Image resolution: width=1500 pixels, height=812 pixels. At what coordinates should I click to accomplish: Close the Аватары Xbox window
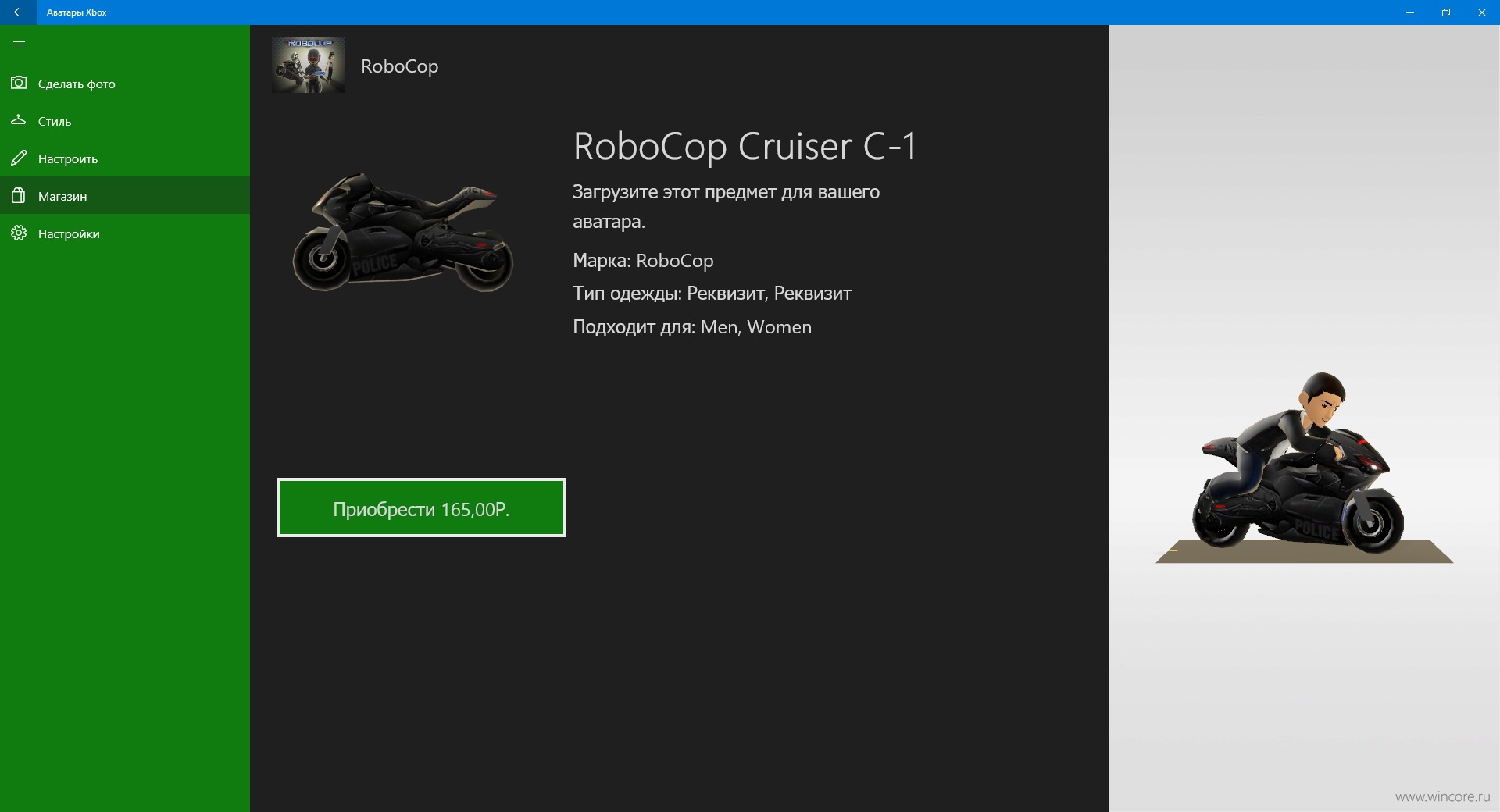[x=1482, y=12]
